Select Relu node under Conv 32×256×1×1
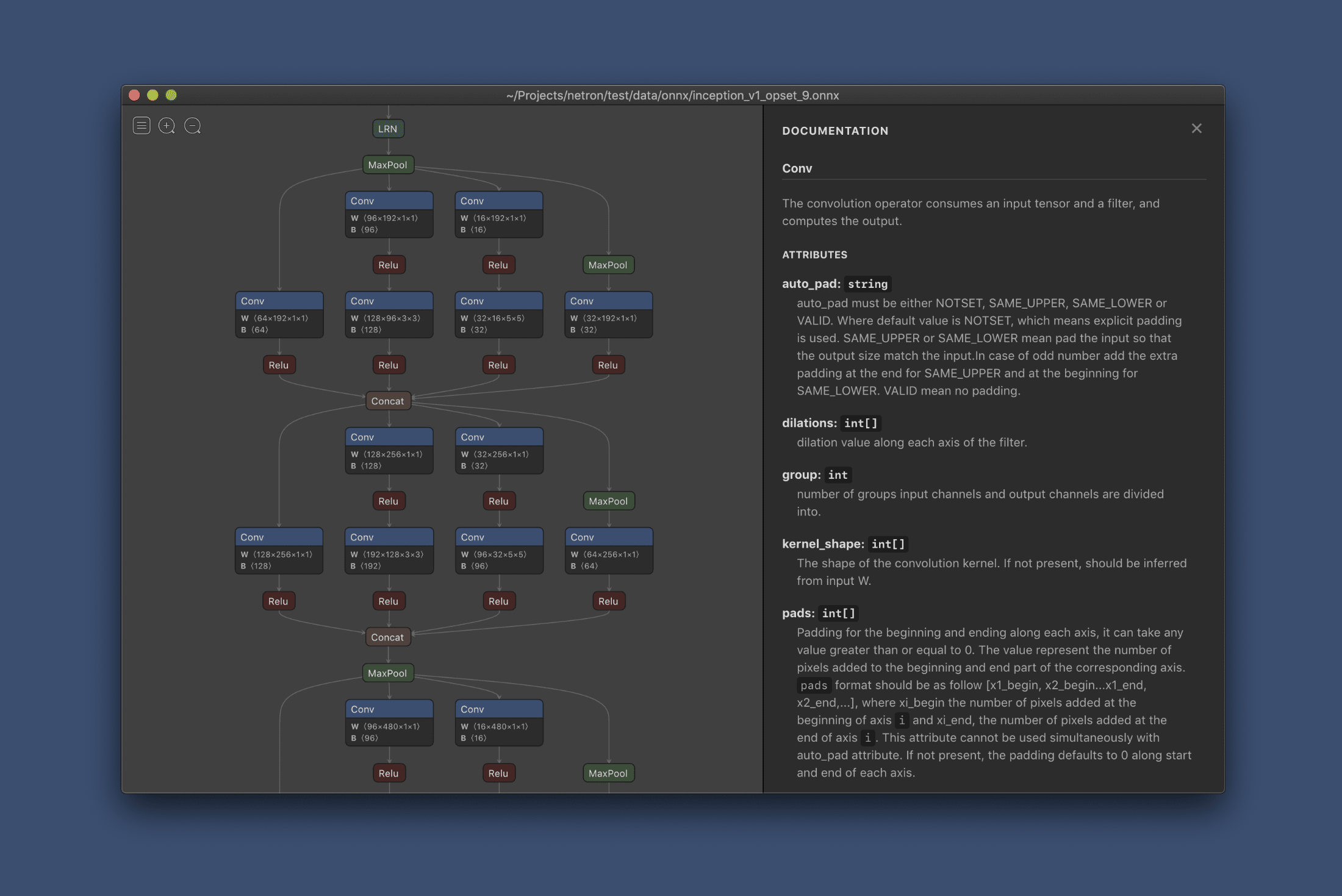The width and height of the screenshot is (1342, 896). click(498, 501)
